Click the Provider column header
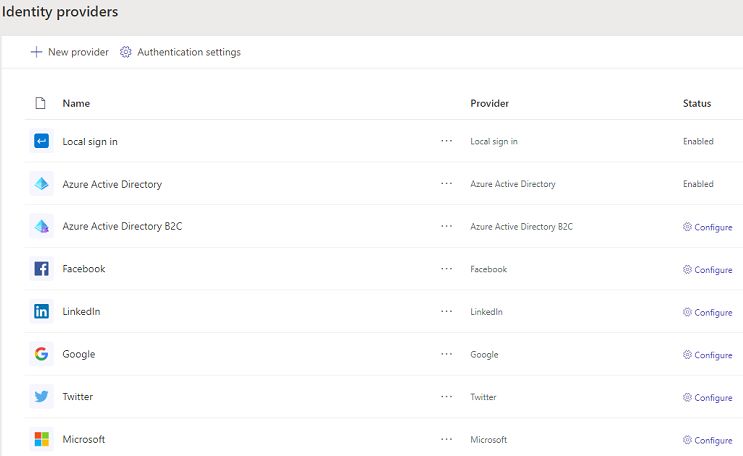This screenshot has height=456, width=743. 489,103
